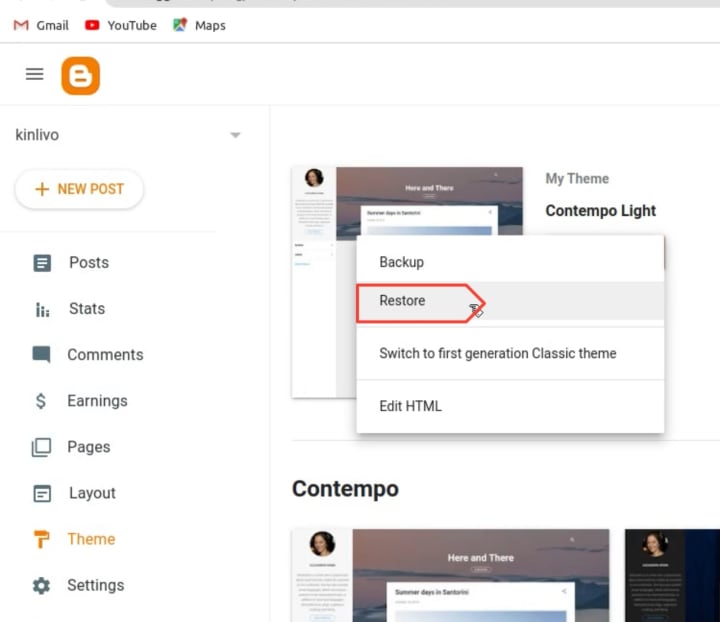720x622 pixels.
Task: Click the kinlivo blog name
Action: tap(37, 135)
